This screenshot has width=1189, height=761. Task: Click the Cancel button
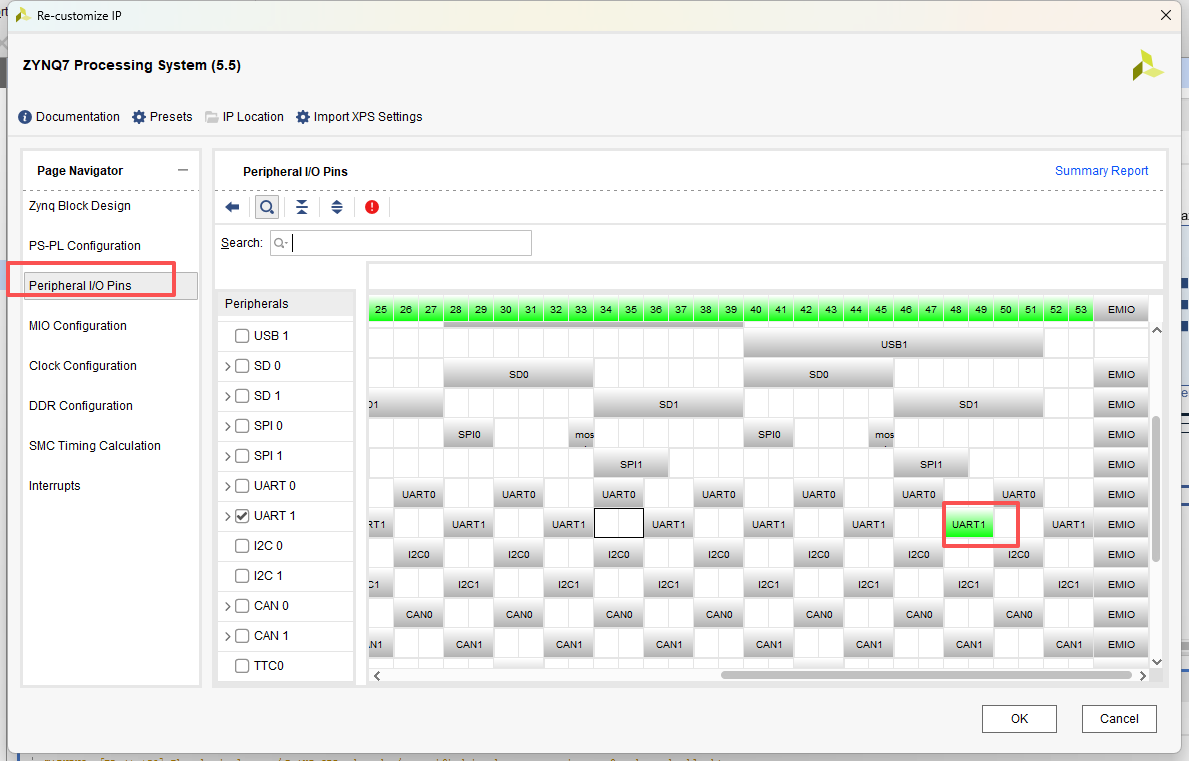pyautogui.click(x=1119, y=719)
